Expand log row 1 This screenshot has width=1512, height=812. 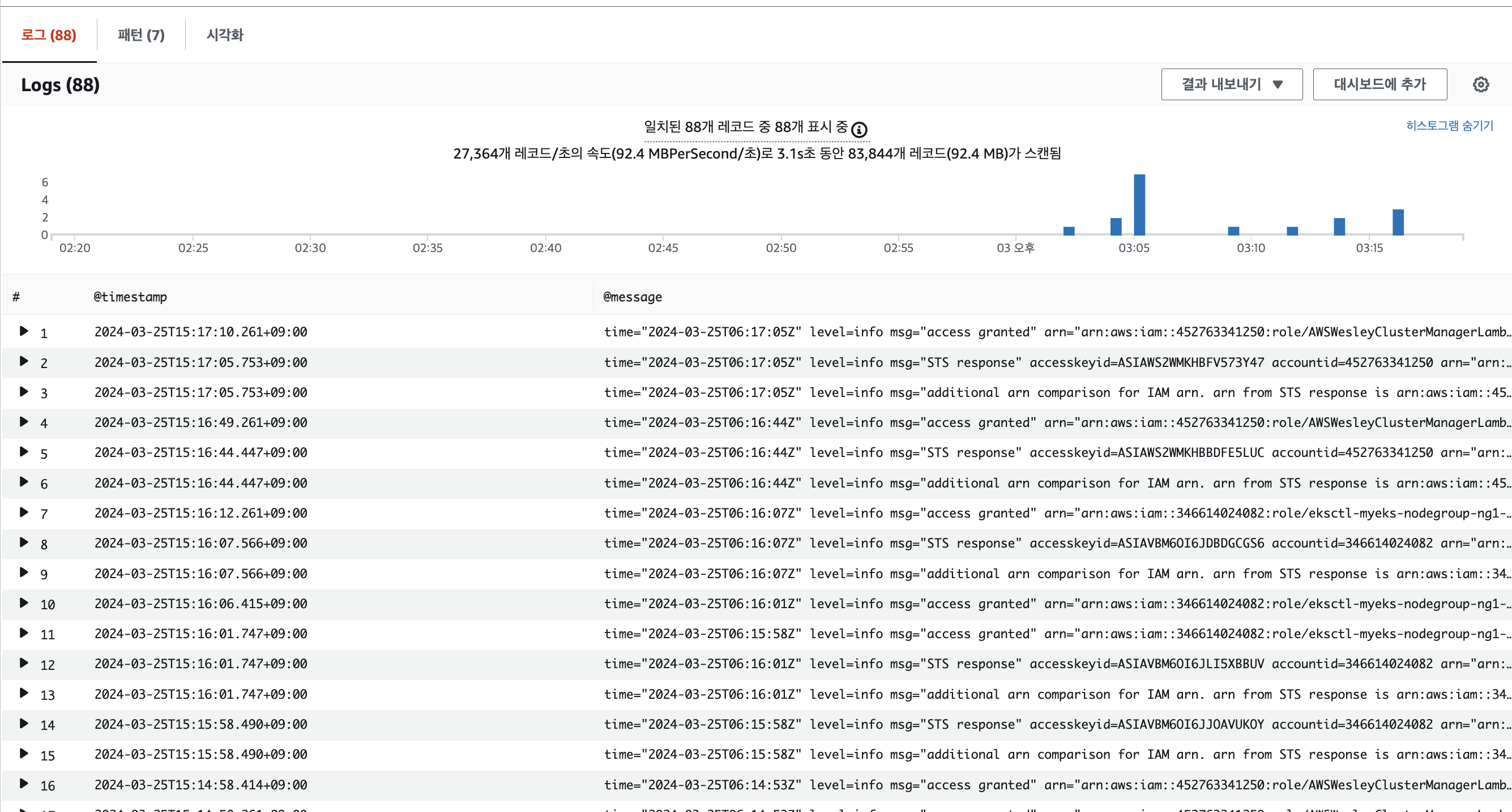23,331
